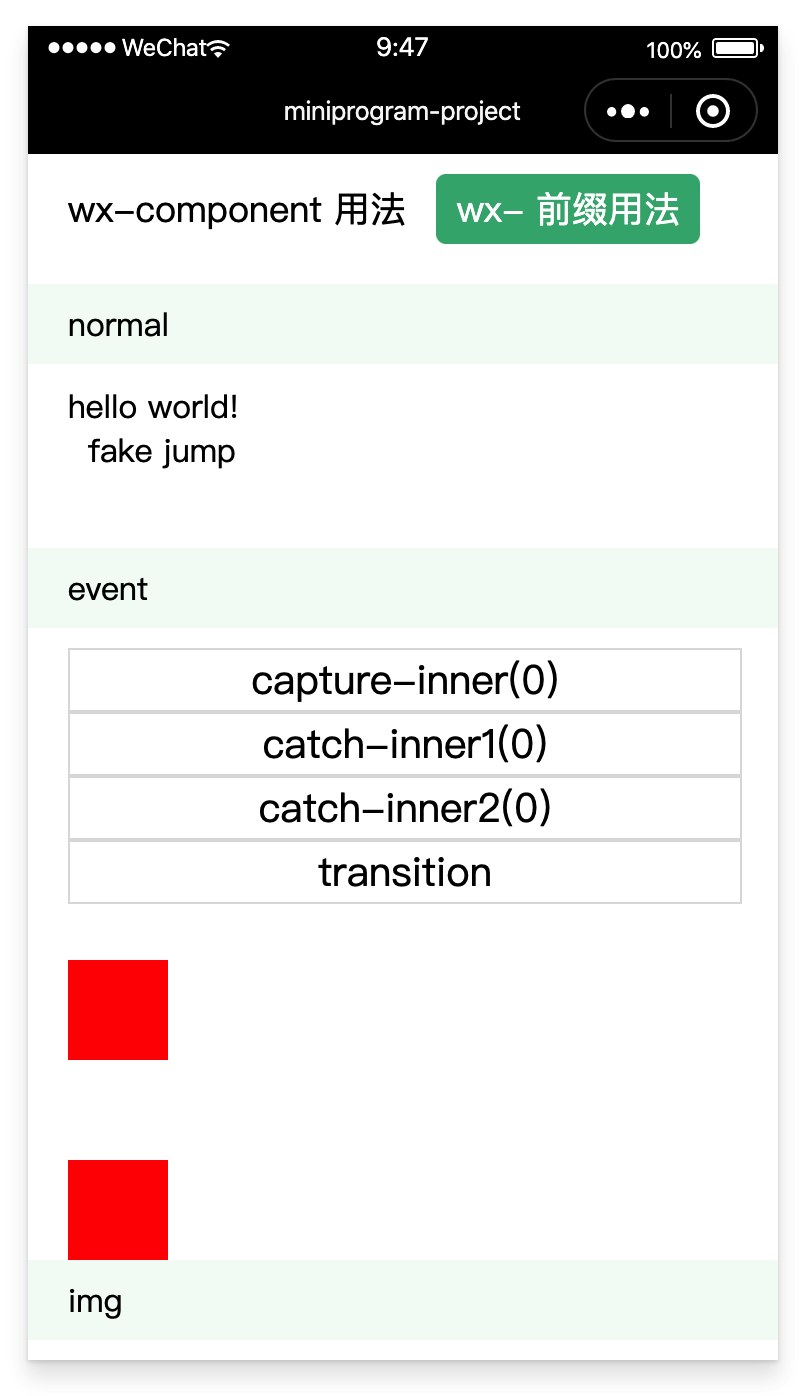This screenshot has height=1396, width=808.
Task: Open the three-dots menu in capsule
Action: 628,111
